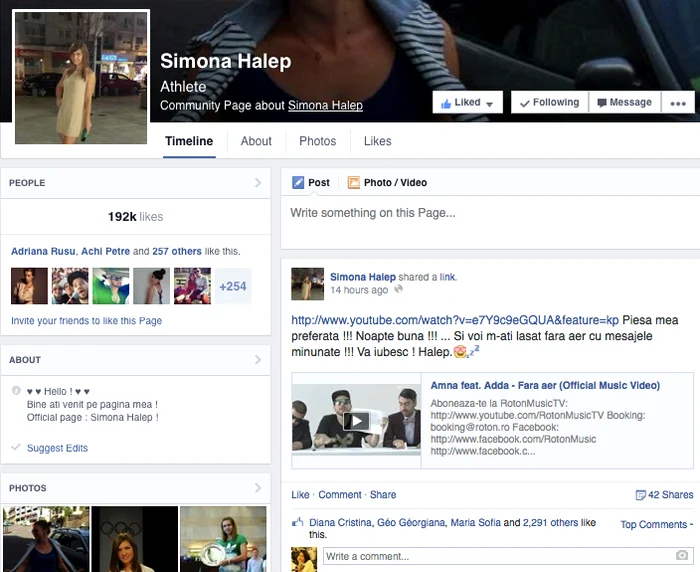Open Adriana Rusu's profile link
This screenshot has height=572, width=700.
click(x=43, y=251)
